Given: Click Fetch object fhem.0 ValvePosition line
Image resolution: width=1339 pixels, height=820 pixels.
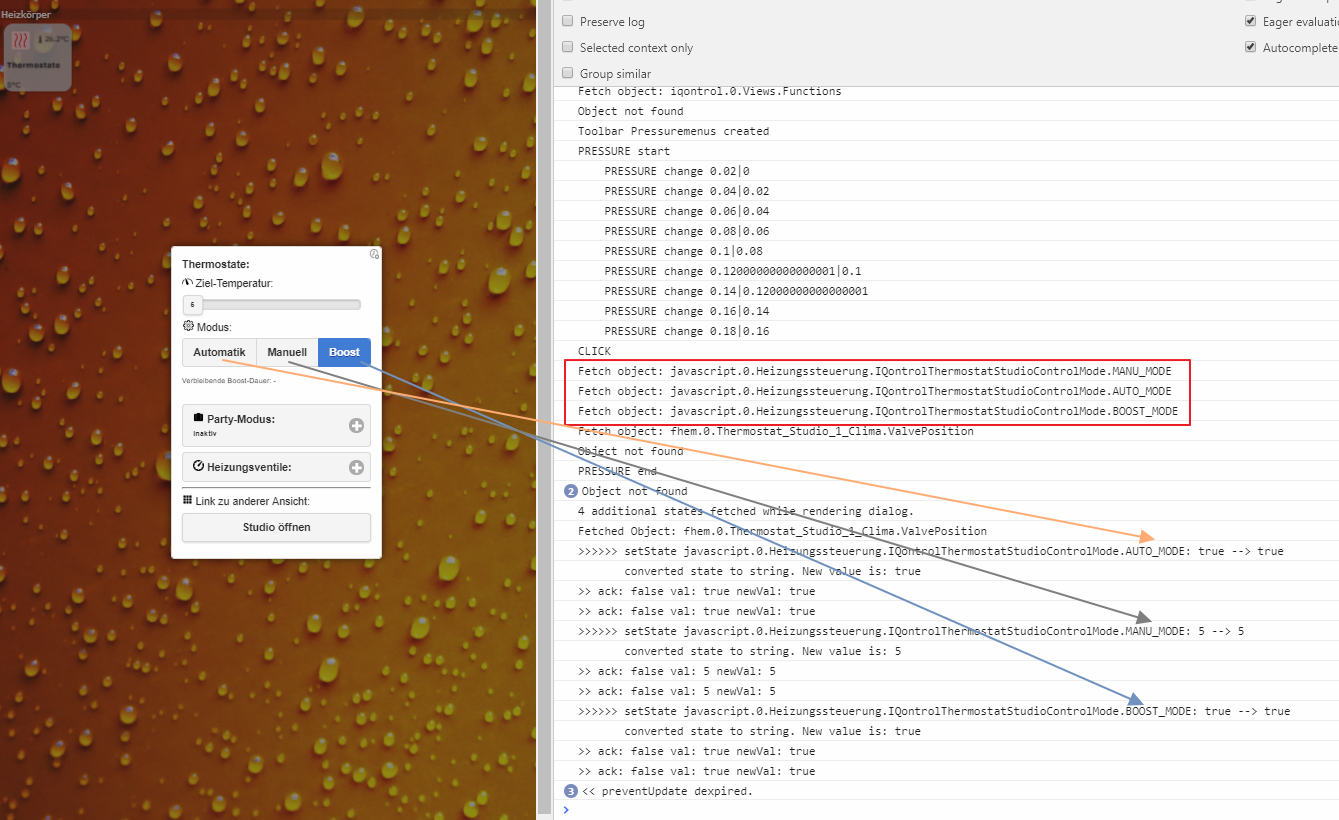Looking at the screenshot, I should 775,431.
